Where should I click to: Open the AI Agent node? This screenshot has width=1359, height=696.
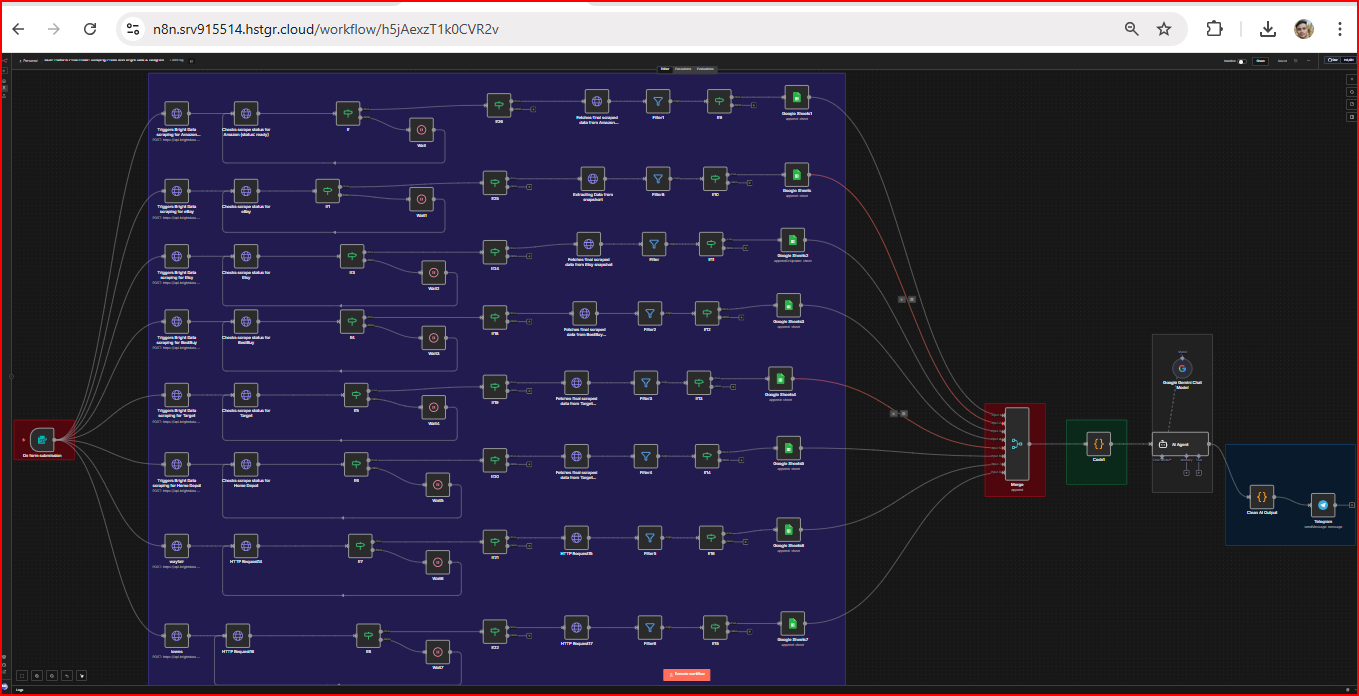pos(1180,443)
